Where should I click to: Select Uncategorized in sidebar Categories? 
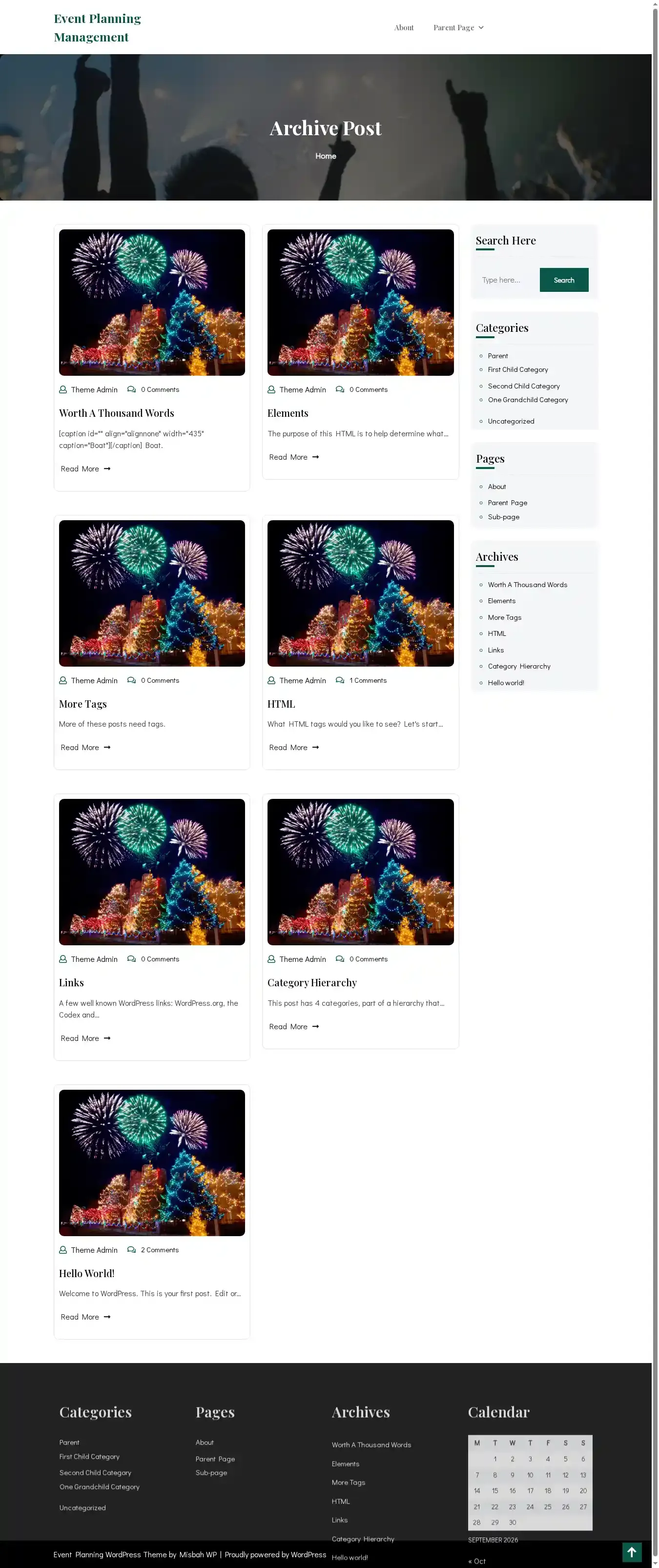point(511,421)
